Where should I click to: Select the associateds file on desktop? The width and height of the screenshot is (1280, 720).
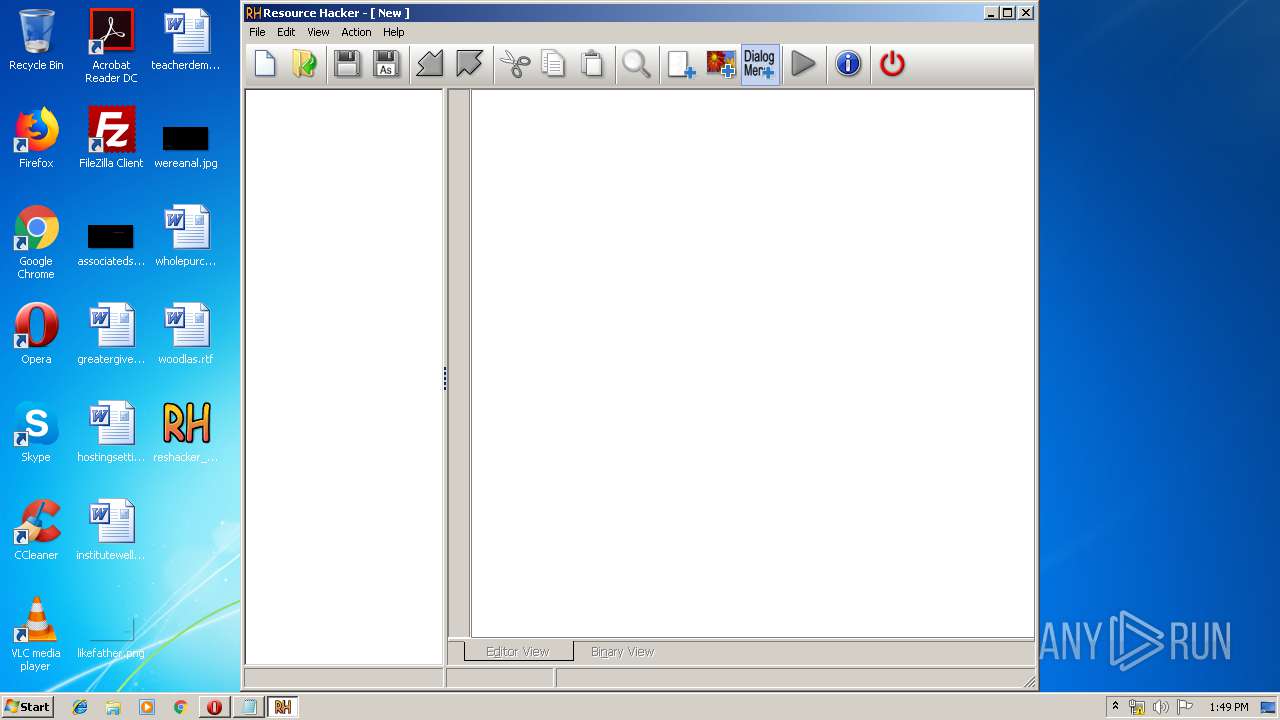click(111, 243)
